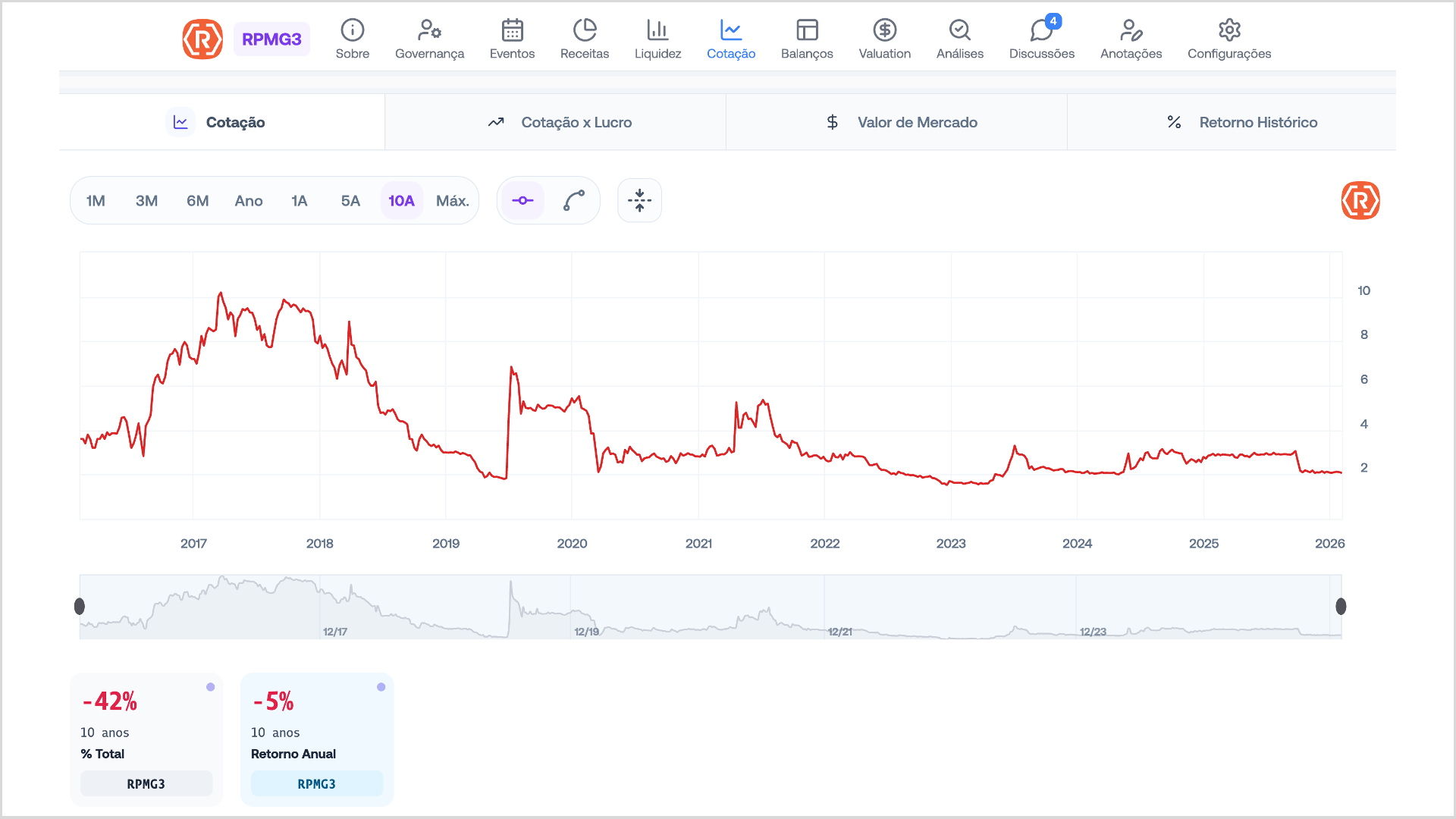
Task: Click RPMG3 label in Retorno Anual card
Action: coord(316,783)
